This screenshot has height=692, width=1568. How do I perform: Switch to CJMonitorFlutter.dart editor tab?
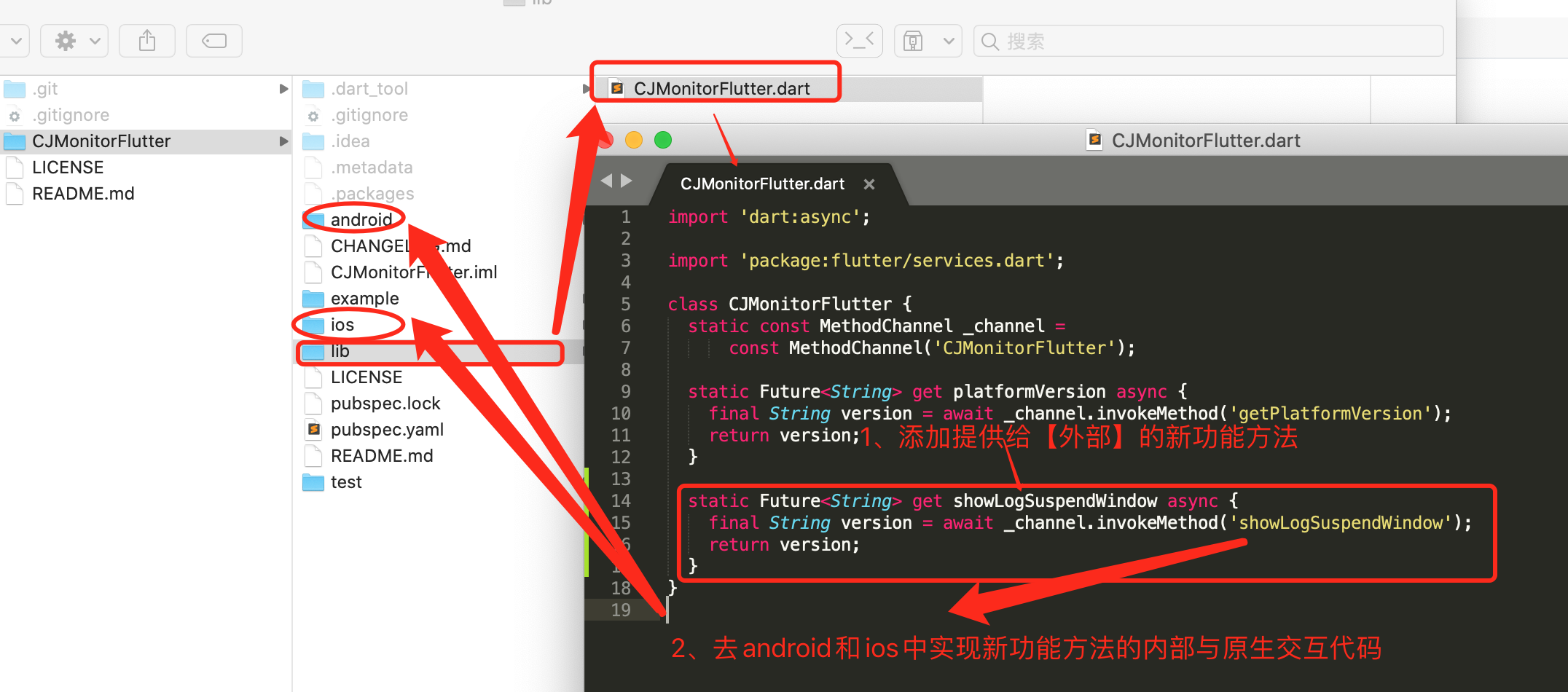tap(762, 184)
